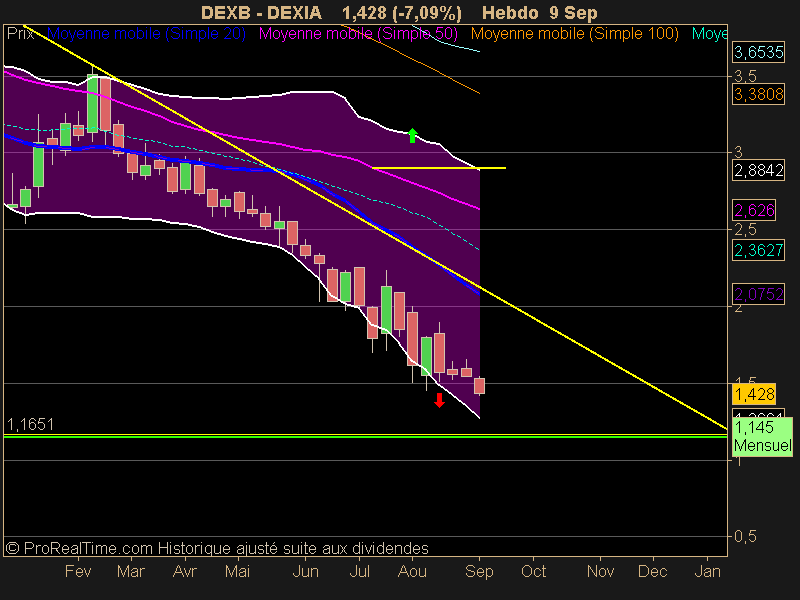The image size is (800, 600).
Task: Click the 'Jul' month axis label
Action: [359, 571]
